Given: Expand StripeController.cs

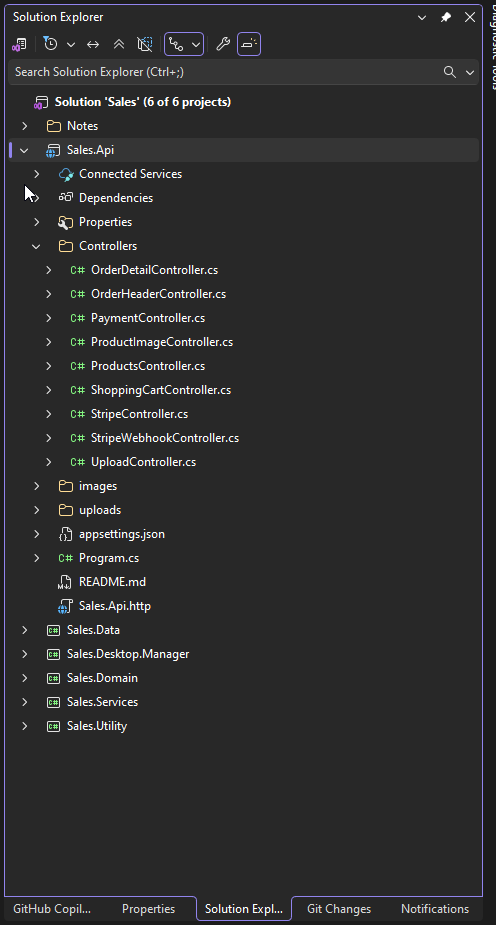Looking at the screenshot, I should coord(49,414).
